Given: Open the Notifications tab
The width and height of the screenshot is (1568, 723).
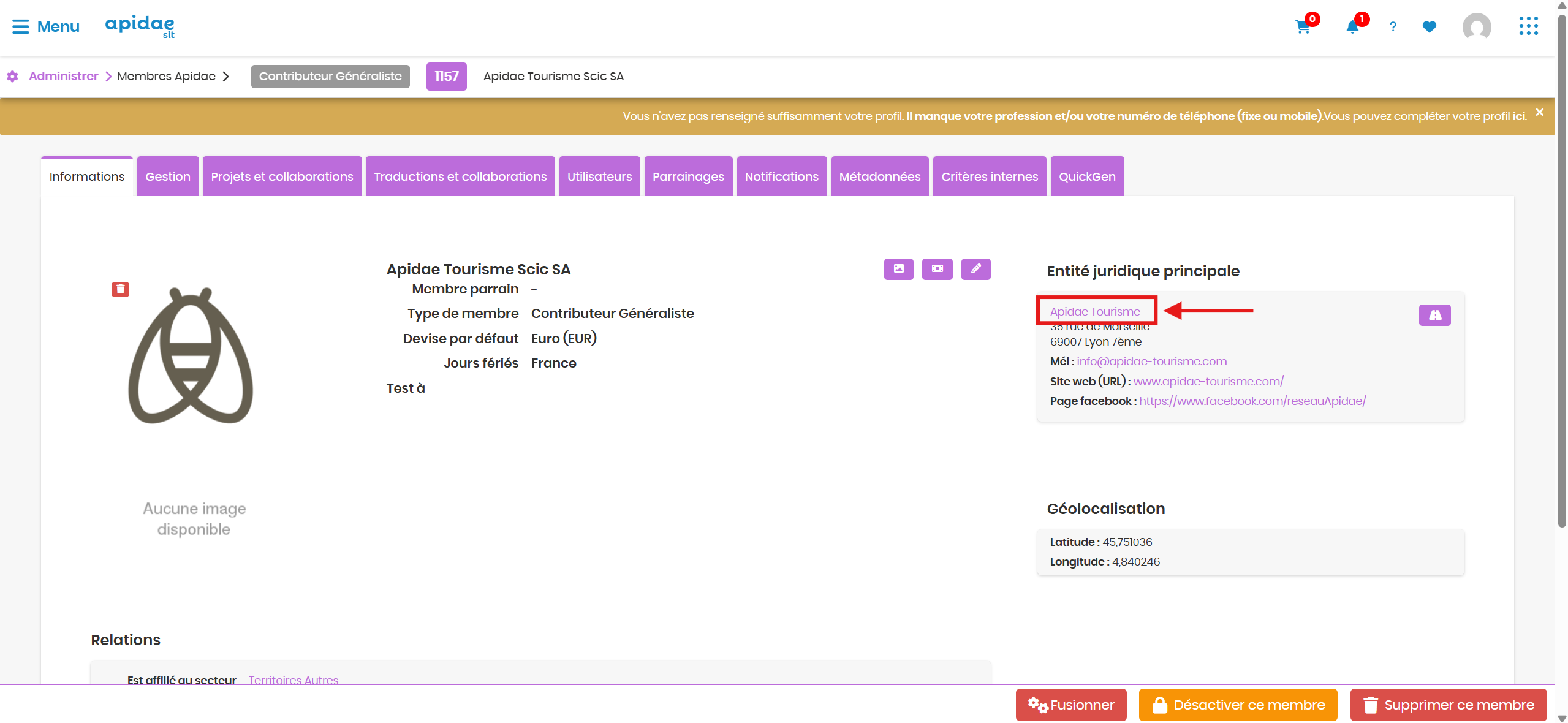Looking at the screenshot, I should pos(781,176).
